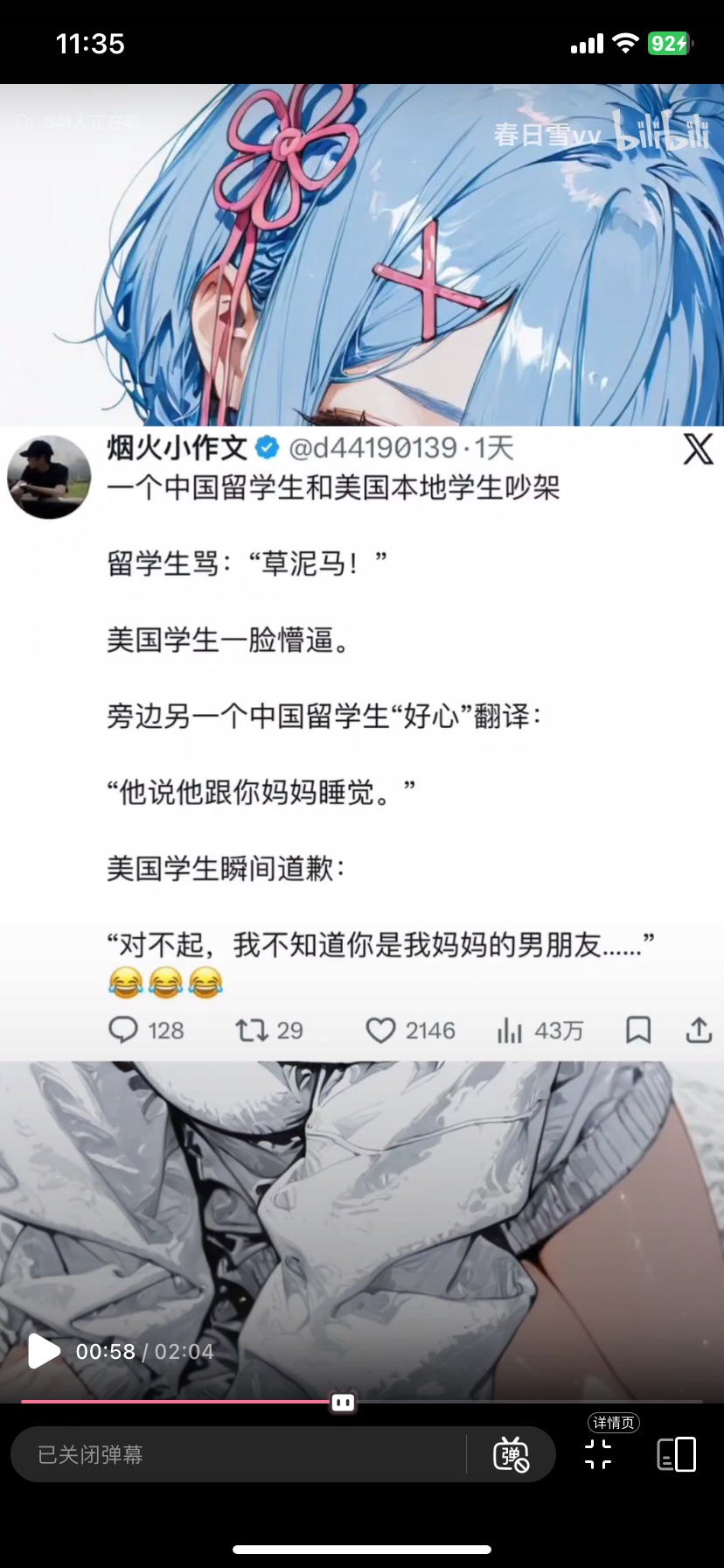
Task: Tap the @d44190139 handle
Action: tap(373, 448)
